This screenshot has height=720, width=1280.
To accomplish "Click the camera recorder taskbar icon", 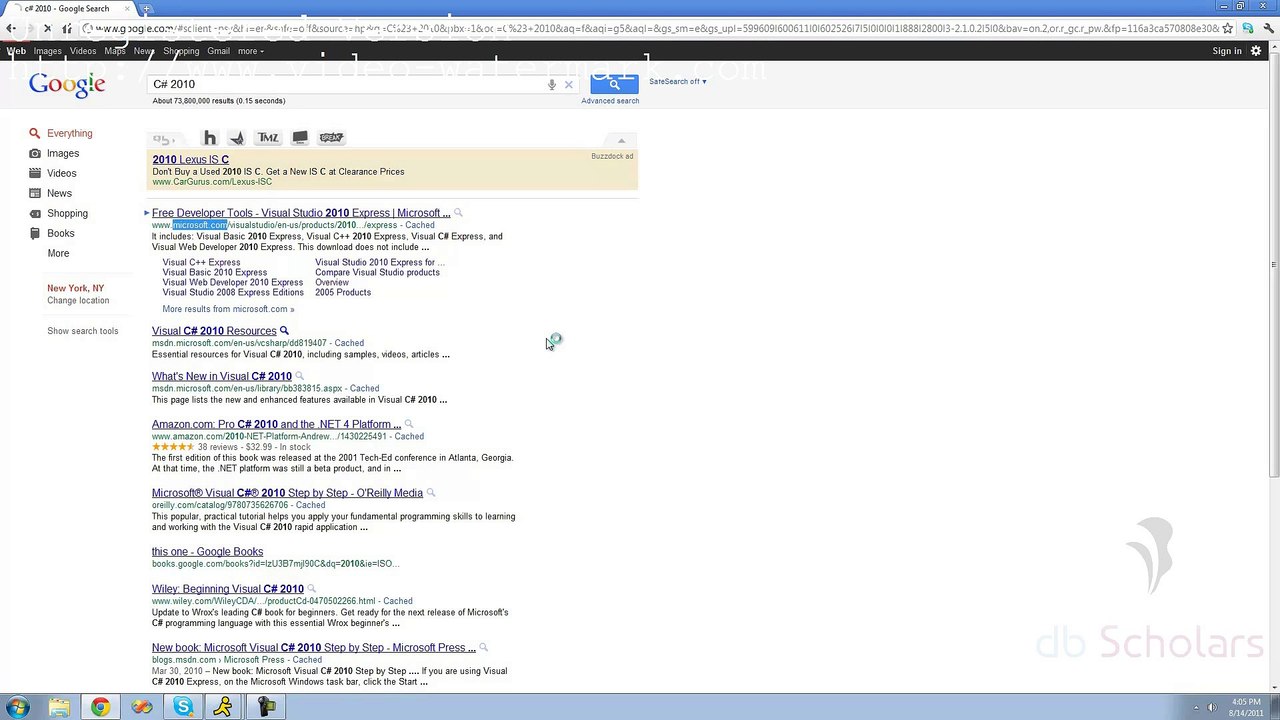I will click(x=266, y=707).
